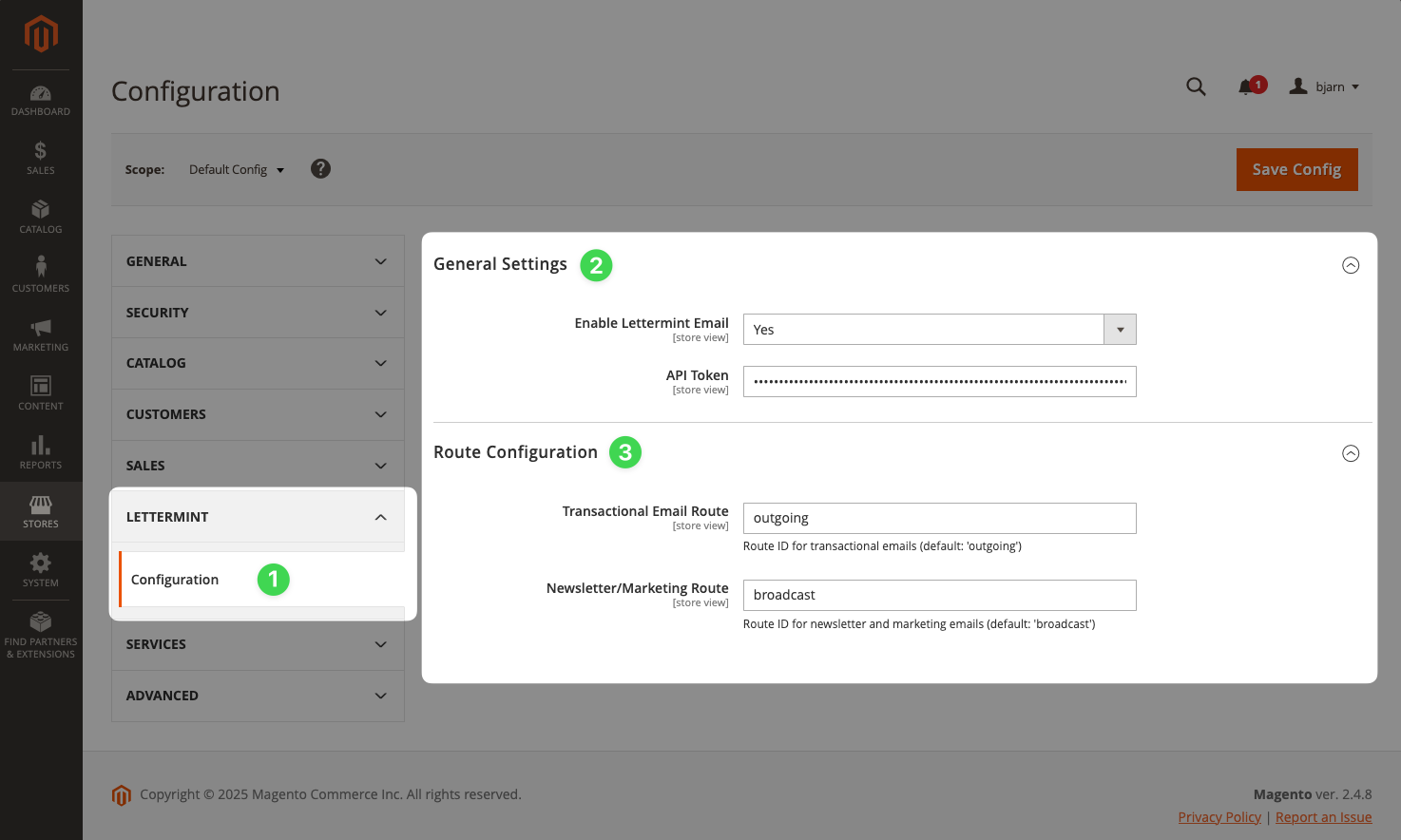
Task: Click the search magnifier icon
Action: click(1196, 86)
